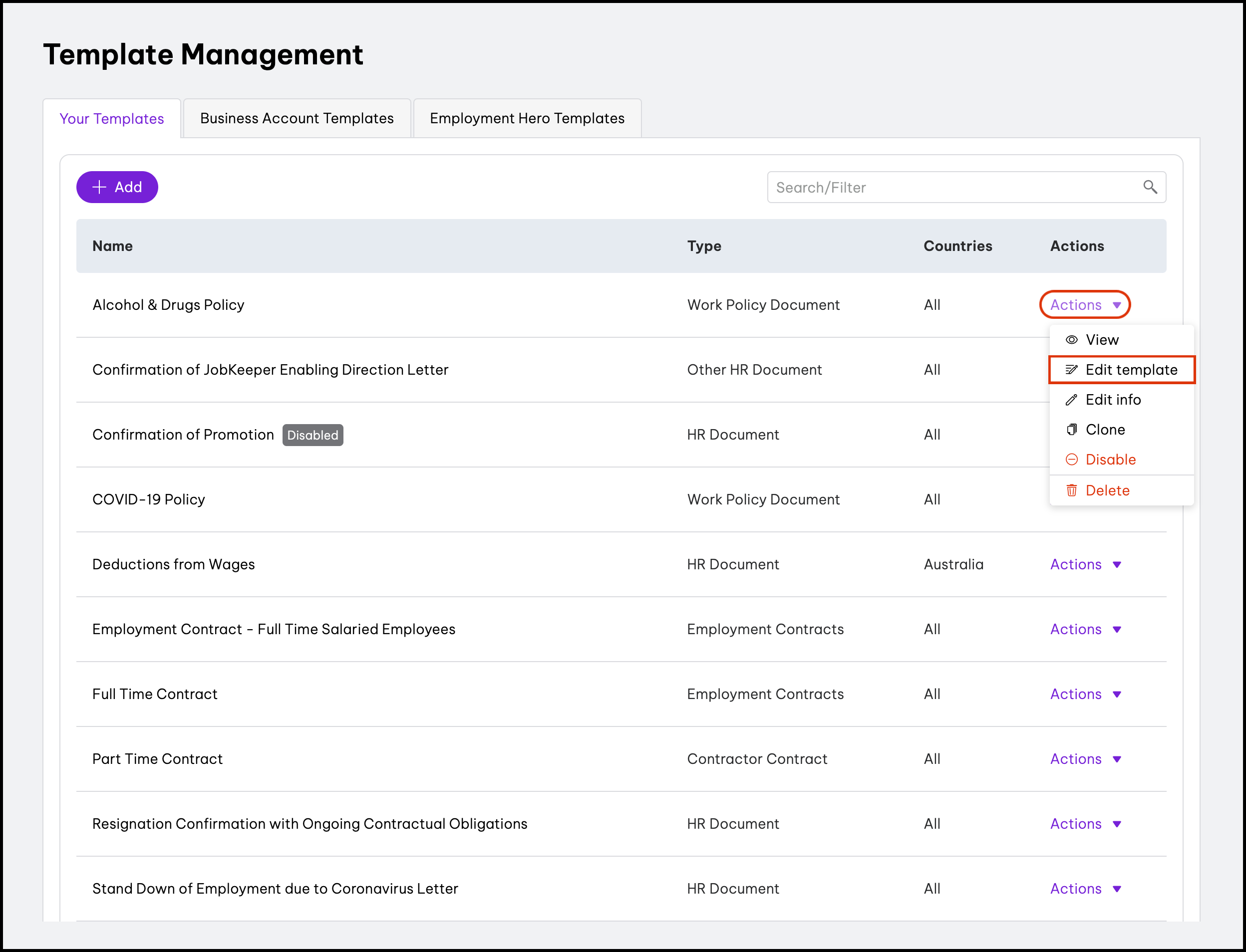Open Employment Hero Templates tab
Screen dimensions: 1246x952
click(x=527, y=118)
